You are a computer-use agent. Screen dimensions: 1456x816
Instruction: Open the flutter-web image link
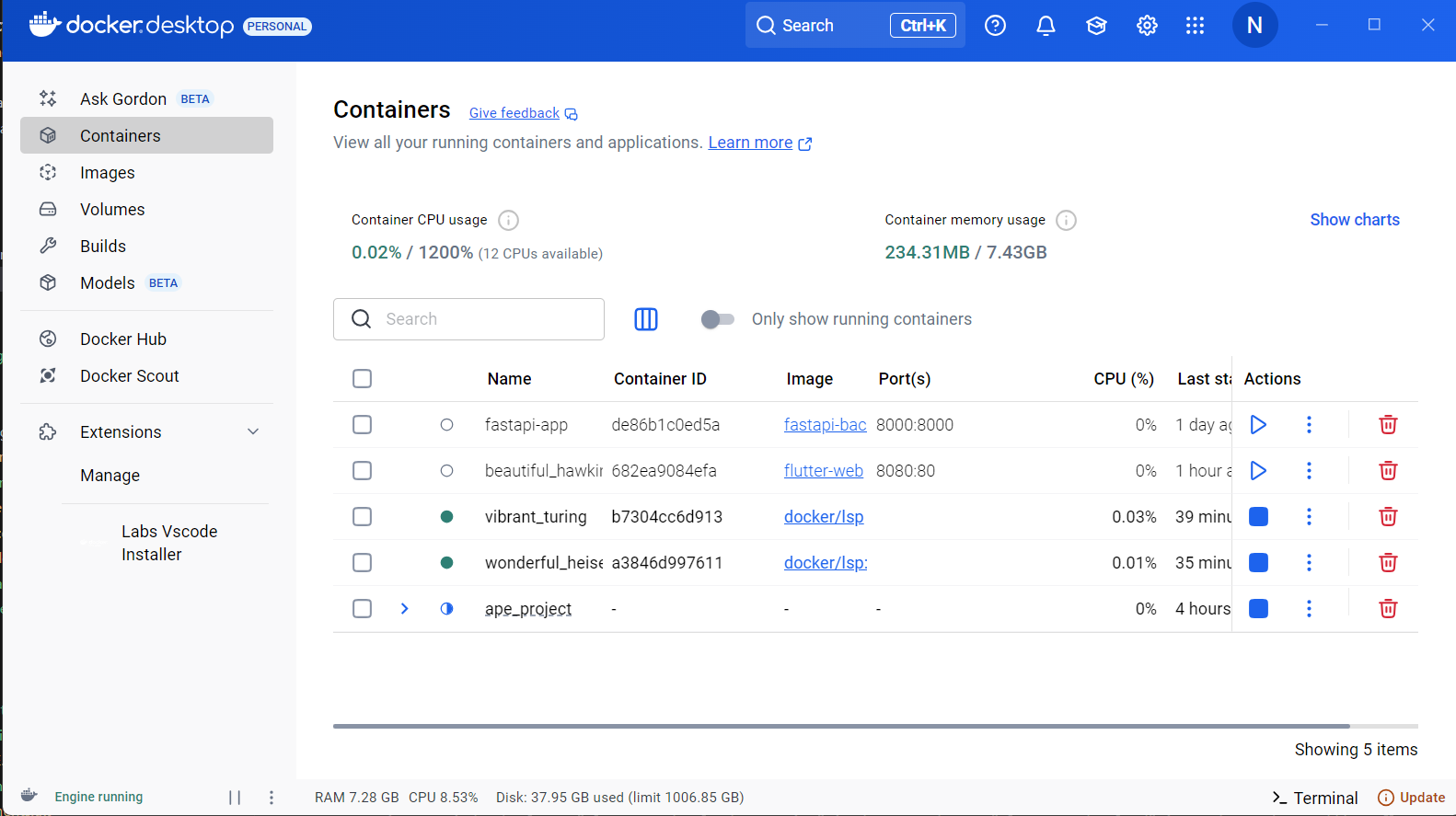pos(823,470)
